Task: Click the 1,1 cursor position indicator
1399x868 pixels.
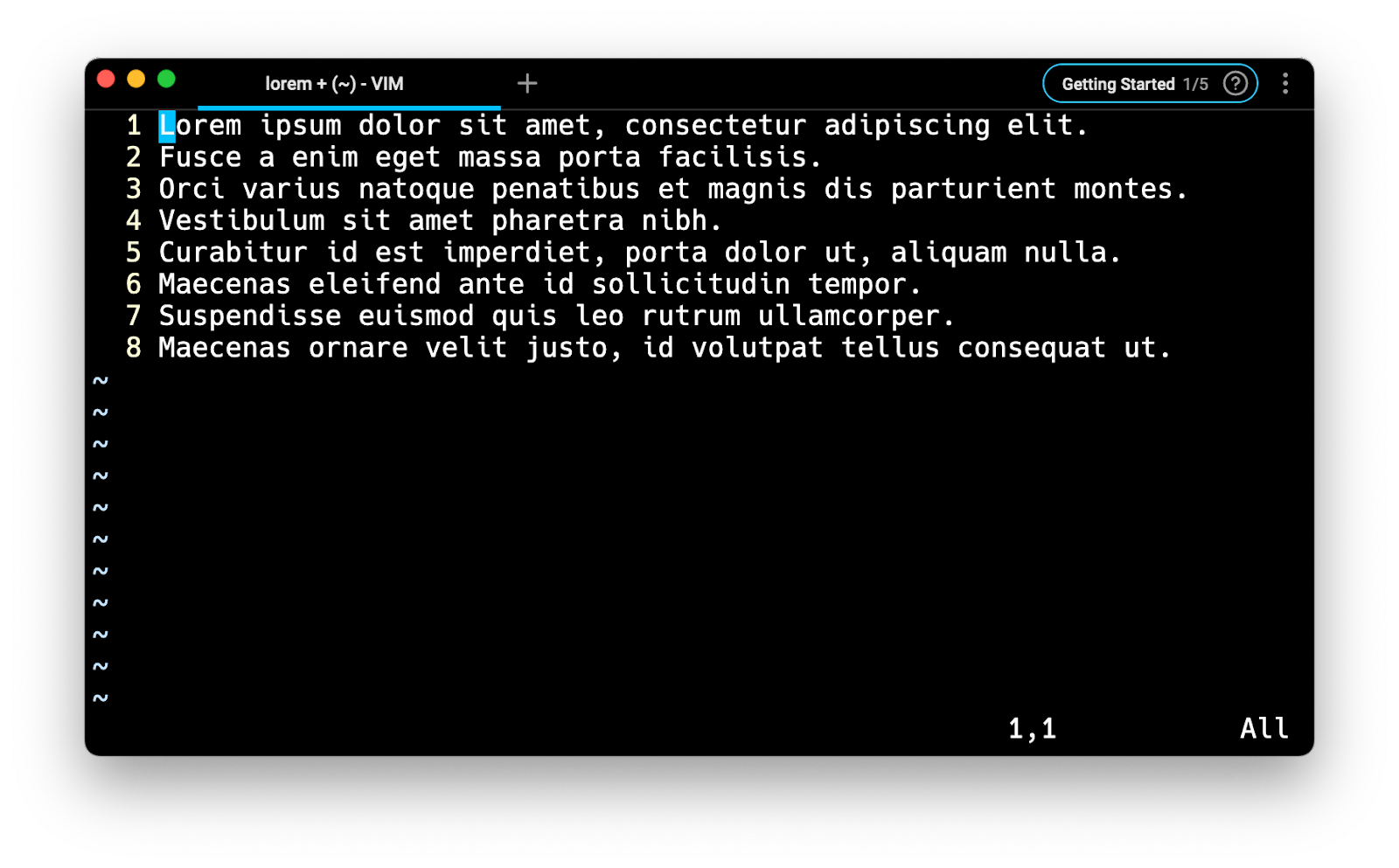Action: pos(1033,729)
